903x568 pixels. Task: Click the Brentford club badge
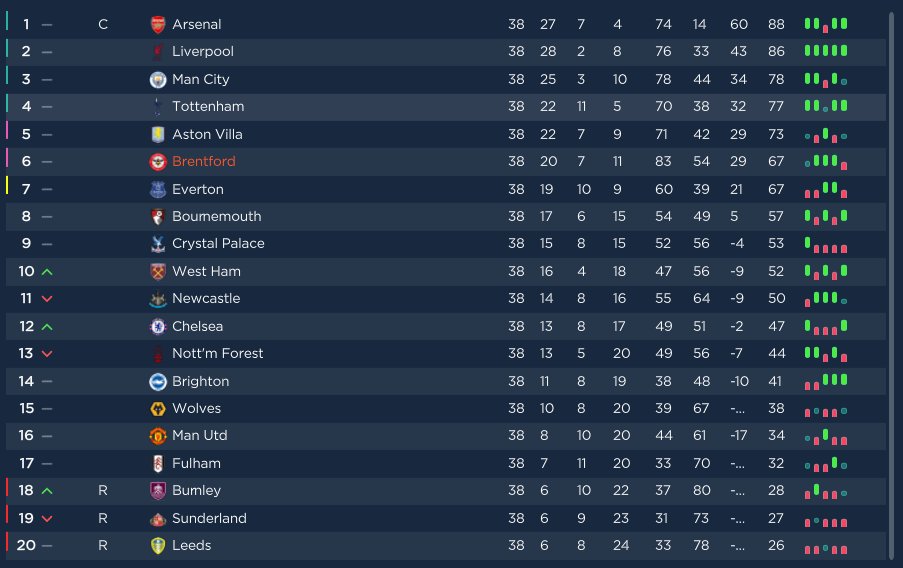[158, 162]
